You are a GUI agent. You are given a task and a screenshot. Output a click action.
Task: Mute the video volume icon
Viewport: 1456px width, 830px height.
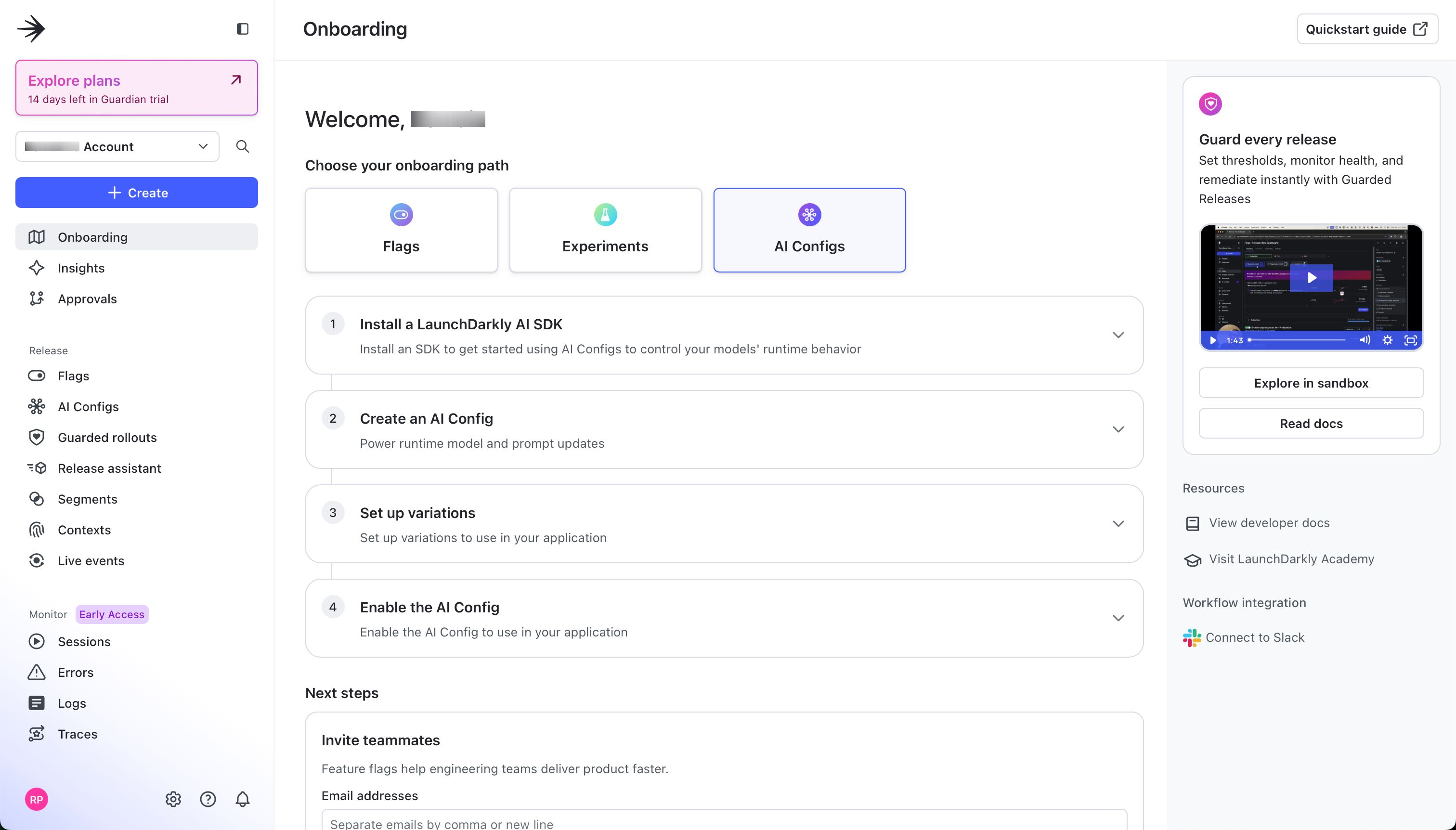pyautogui.click(x=1365, y=340)
